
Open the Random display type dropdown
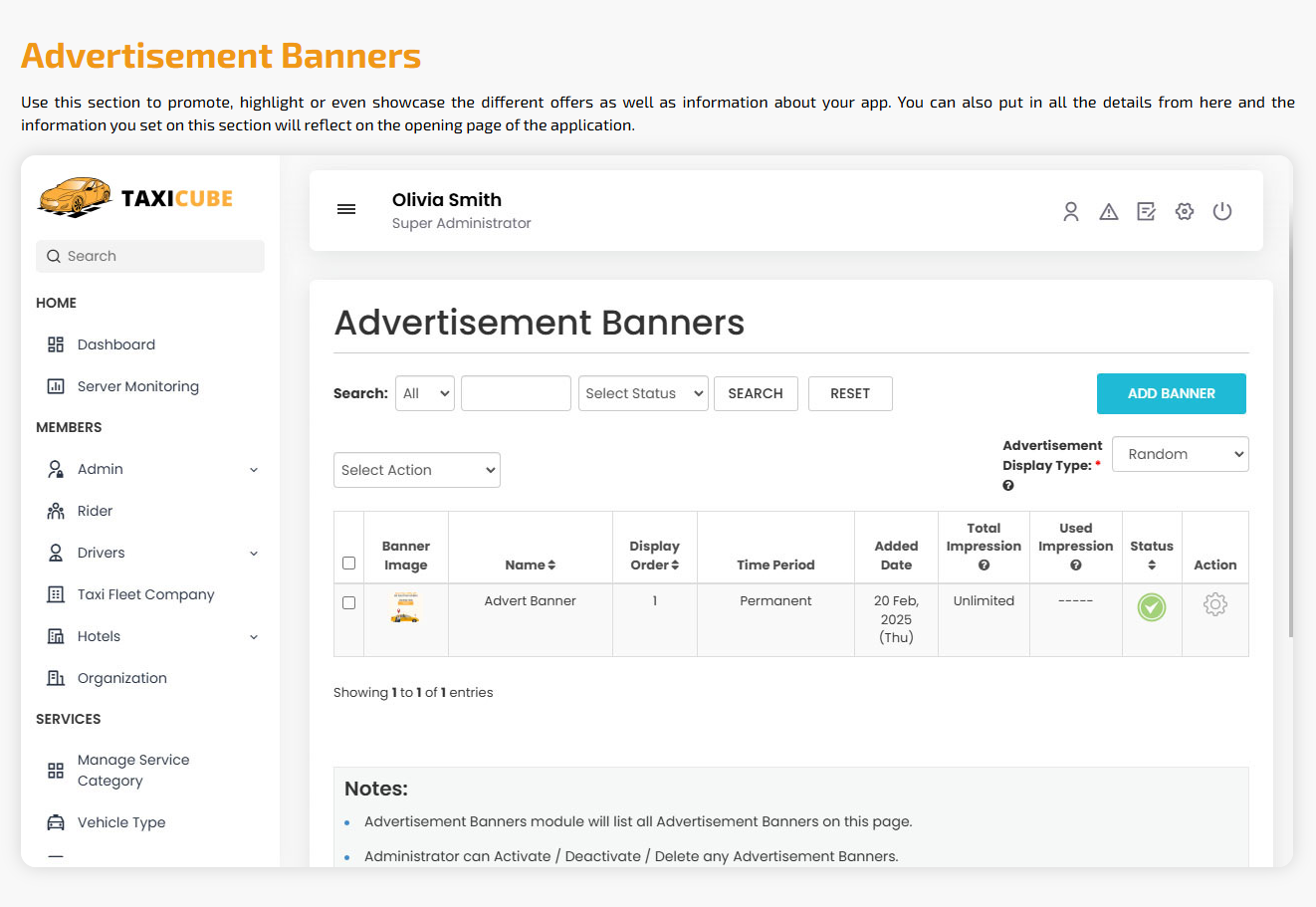point(1181,454)
